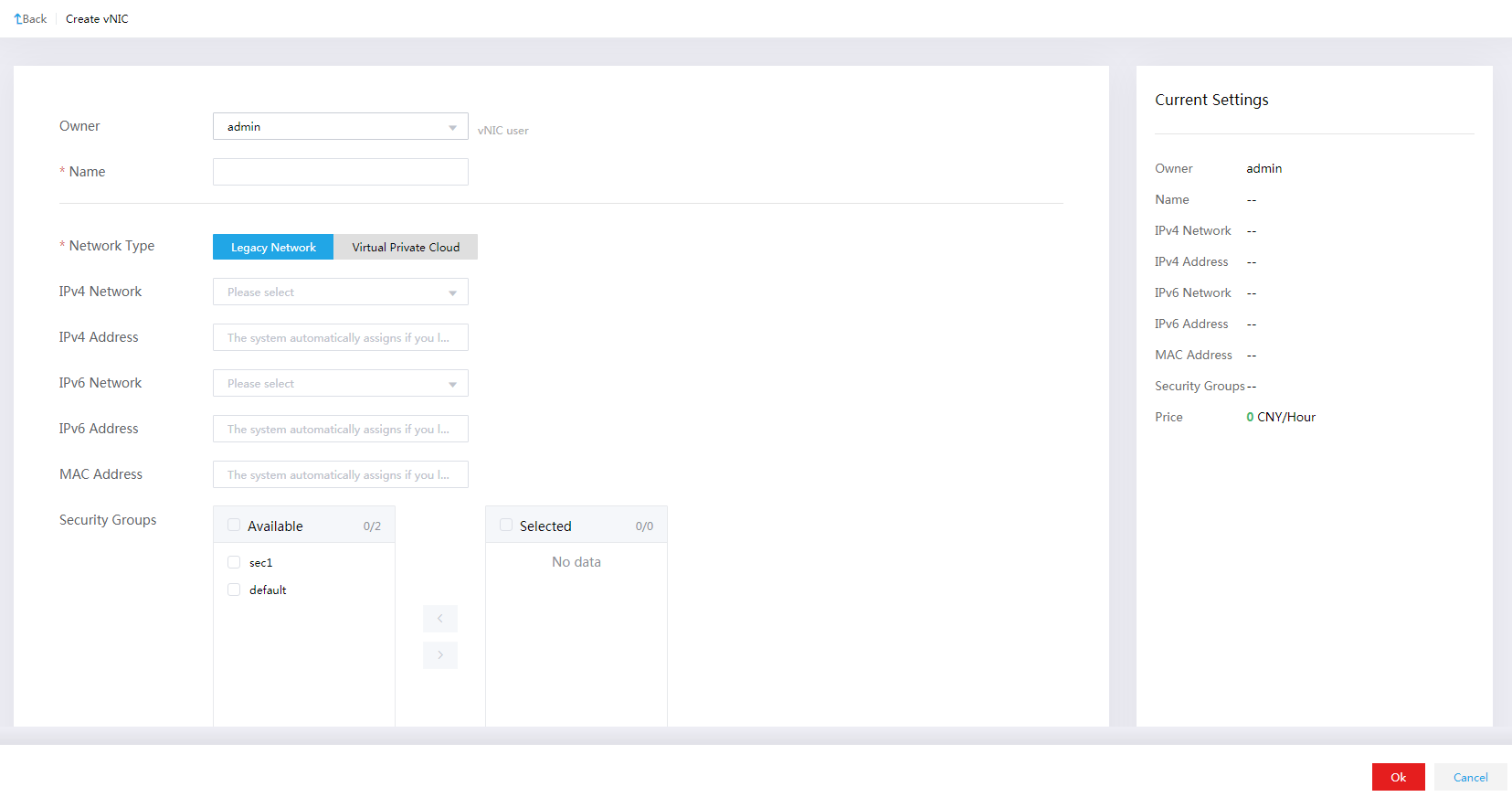Switch to Virtual Private Cloud network type
Image resolution: width=1512 pixels, height=797 pixels.
pyautogui.click(x=406, y=247)
